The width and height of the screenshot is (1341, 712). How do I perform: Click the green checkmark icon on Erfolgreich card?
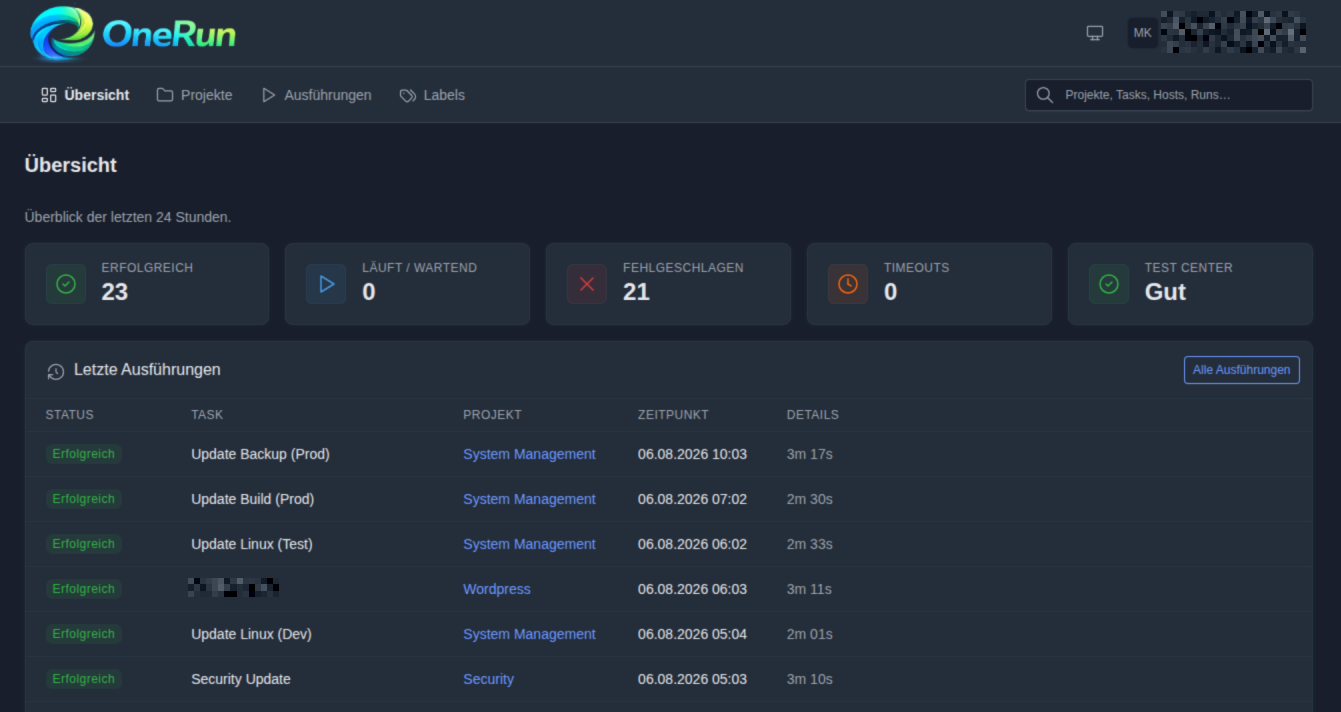point(66,284)
